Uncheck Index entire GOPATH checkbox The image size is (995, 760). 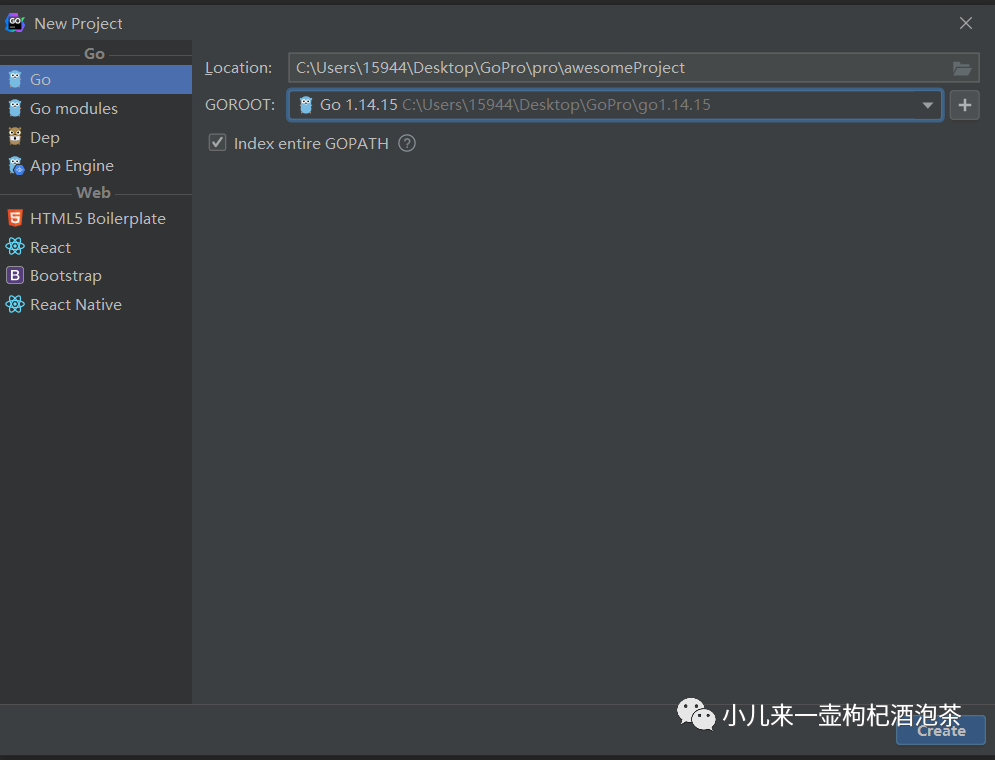(x=218, y=143)
